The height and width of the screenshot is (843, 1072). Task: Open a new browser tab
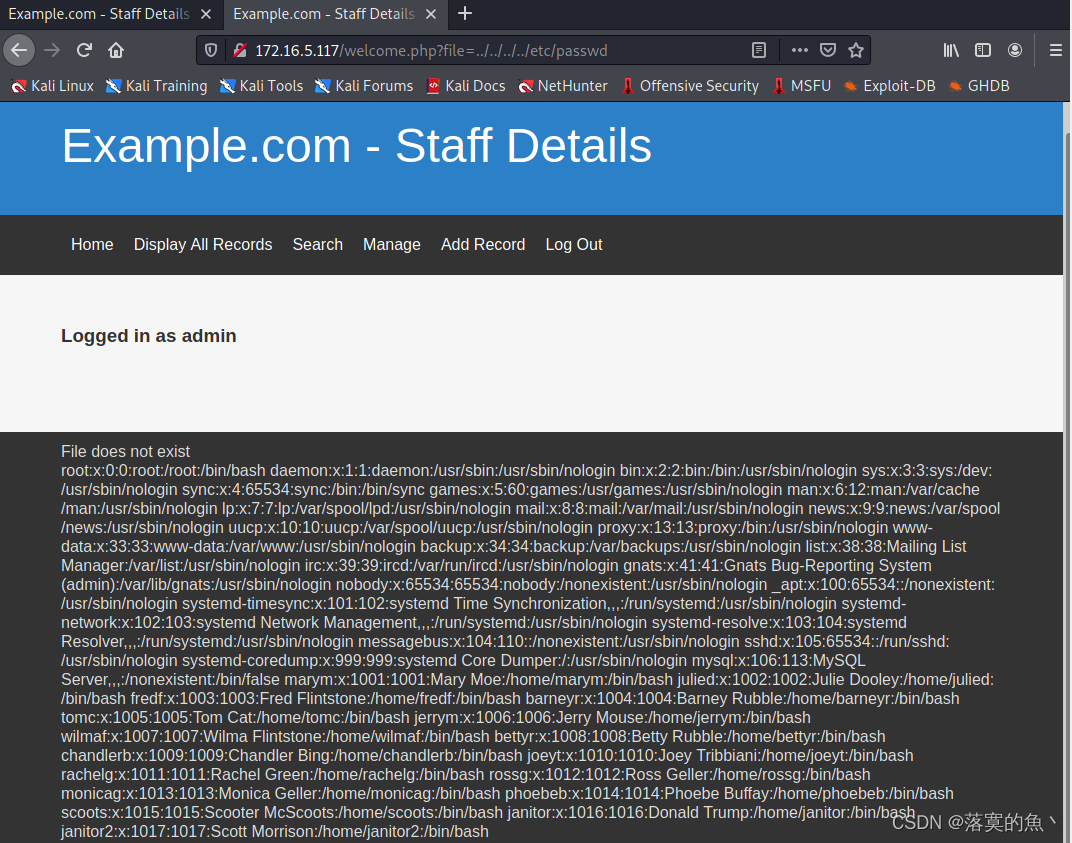click(465, 14)
